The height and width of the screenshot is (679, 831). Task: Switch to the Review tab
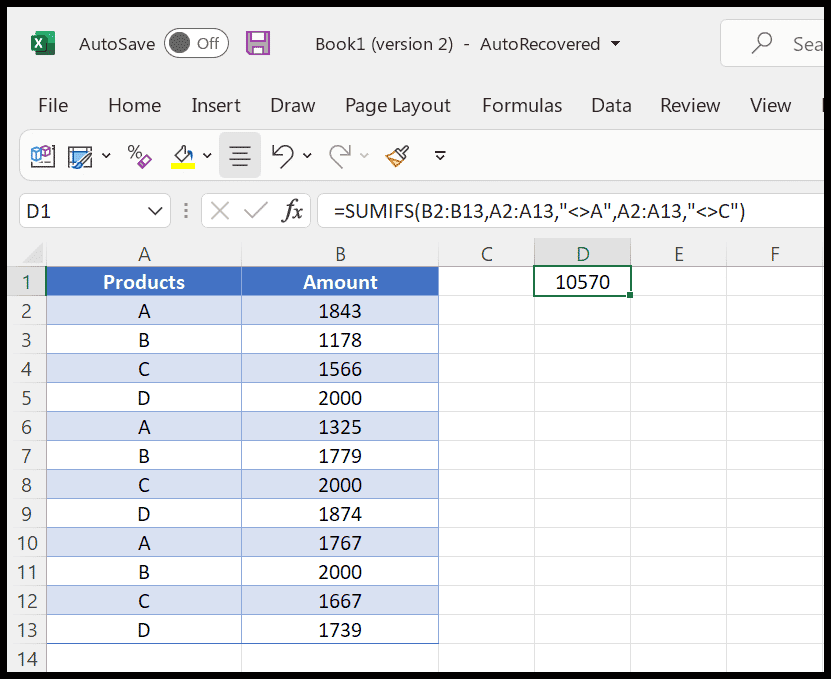[x=690, y=105]
